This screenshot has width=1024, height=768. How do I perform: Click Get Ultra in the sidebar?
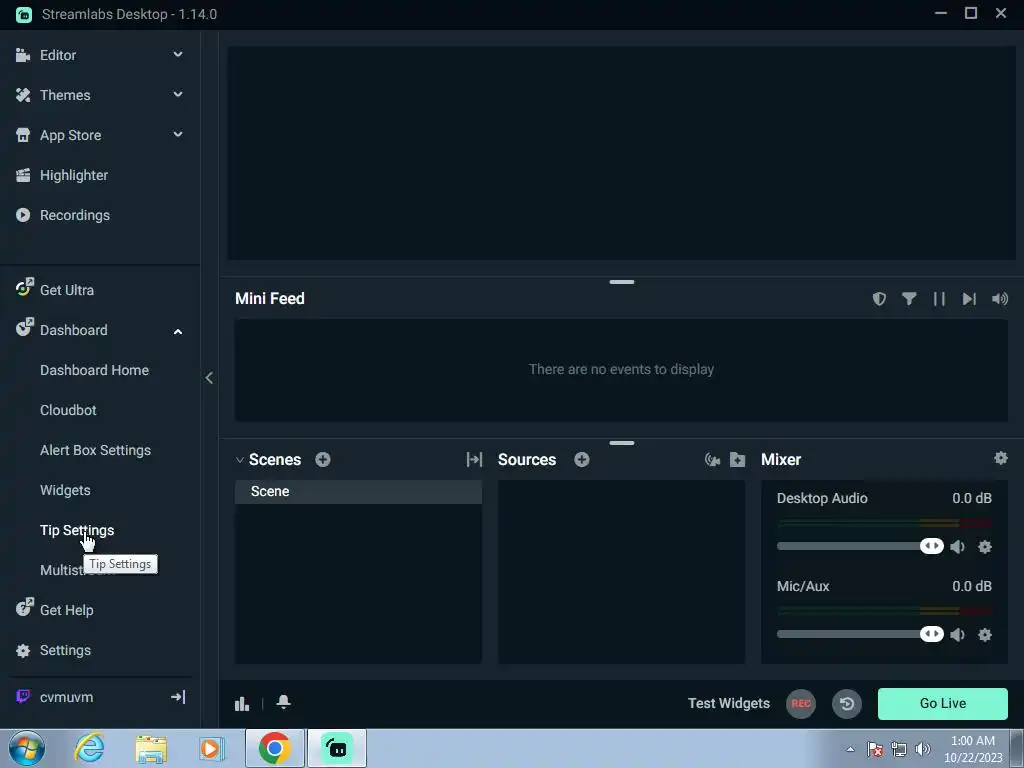click(x=67, y=290)
